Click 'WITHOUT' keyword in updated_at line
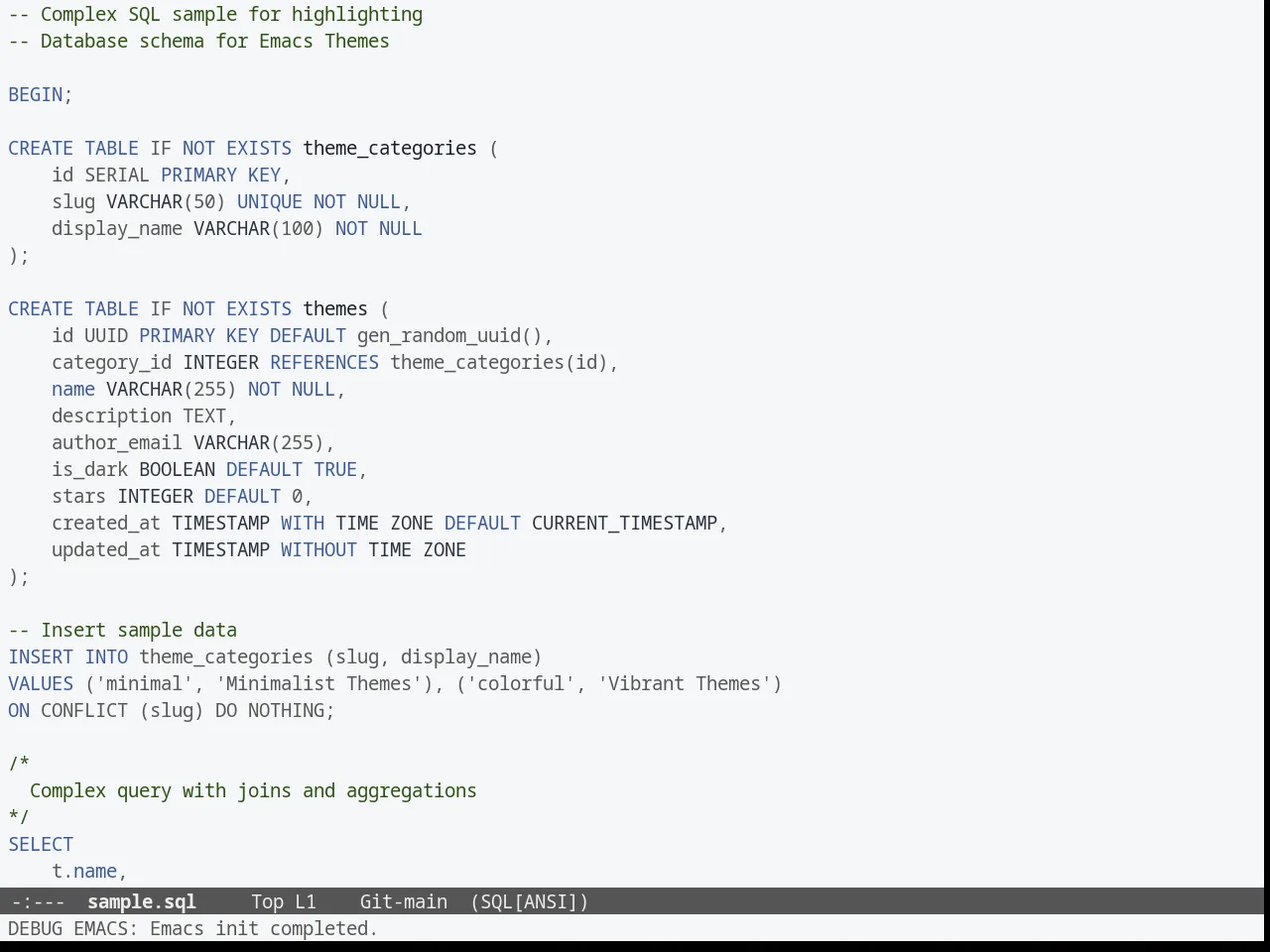1270x952 pixels. [x=318, y=549]
